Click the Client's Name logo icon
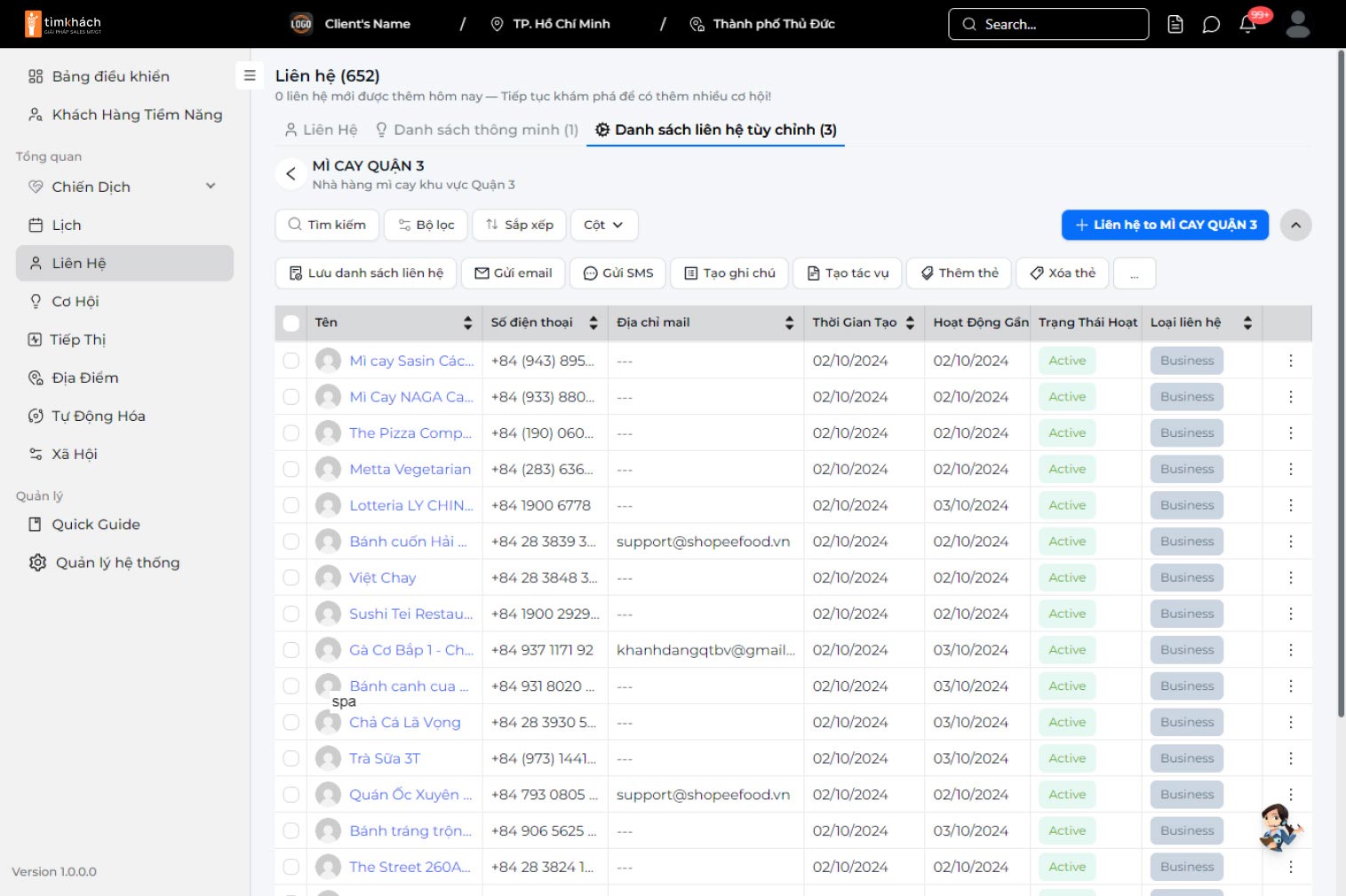 [x=301, y=24]
